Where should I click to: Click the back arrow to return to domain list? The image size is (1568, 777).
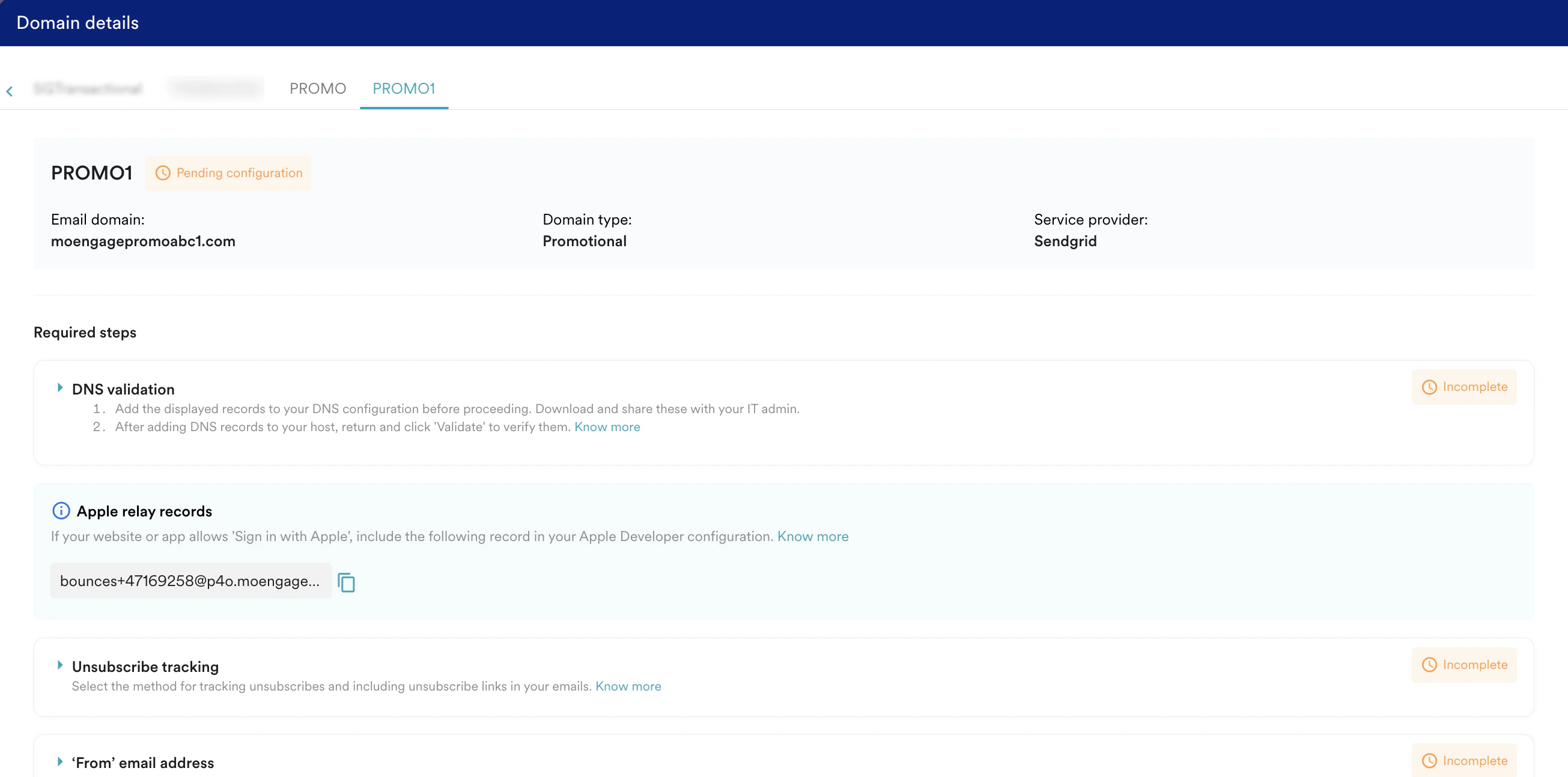tap(10, 91)
